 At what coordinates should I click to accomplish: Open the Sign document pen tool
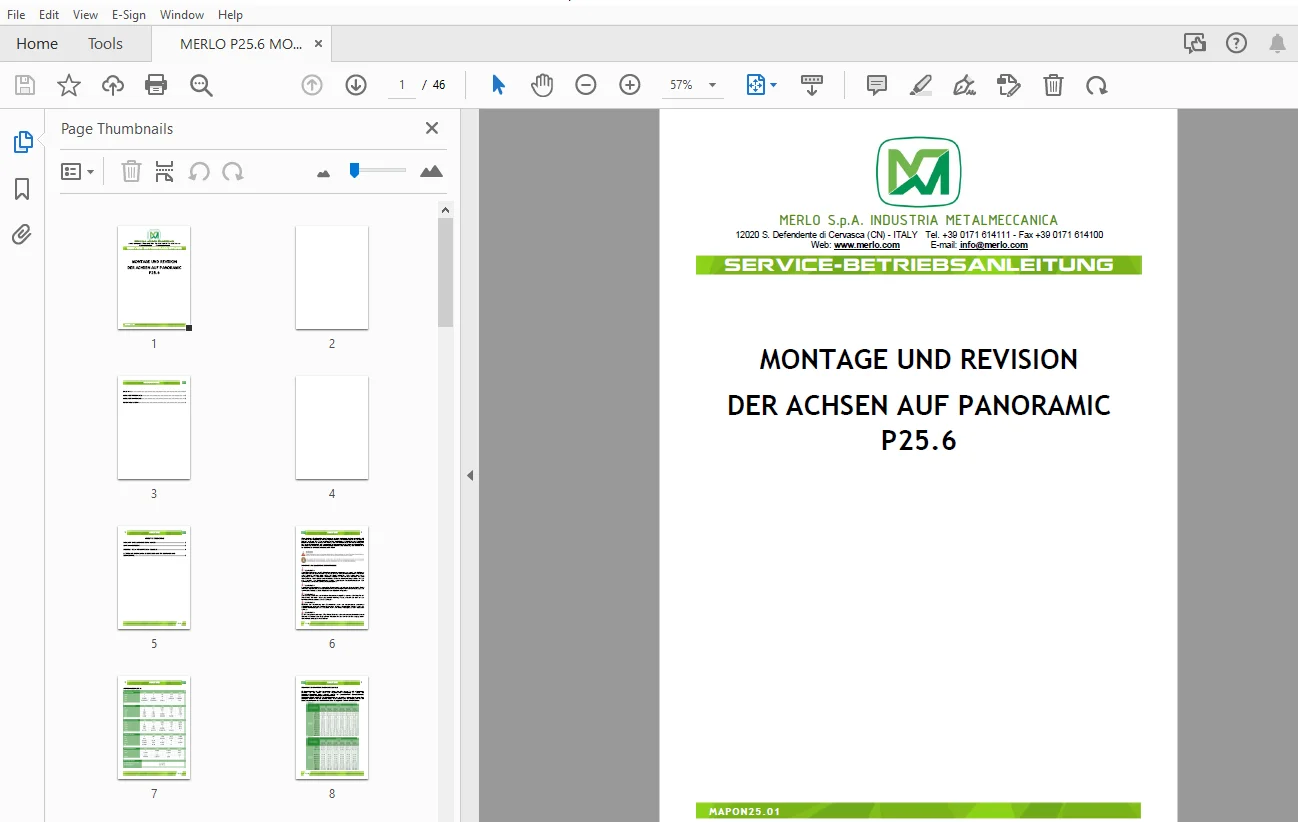tap(965, 85)
